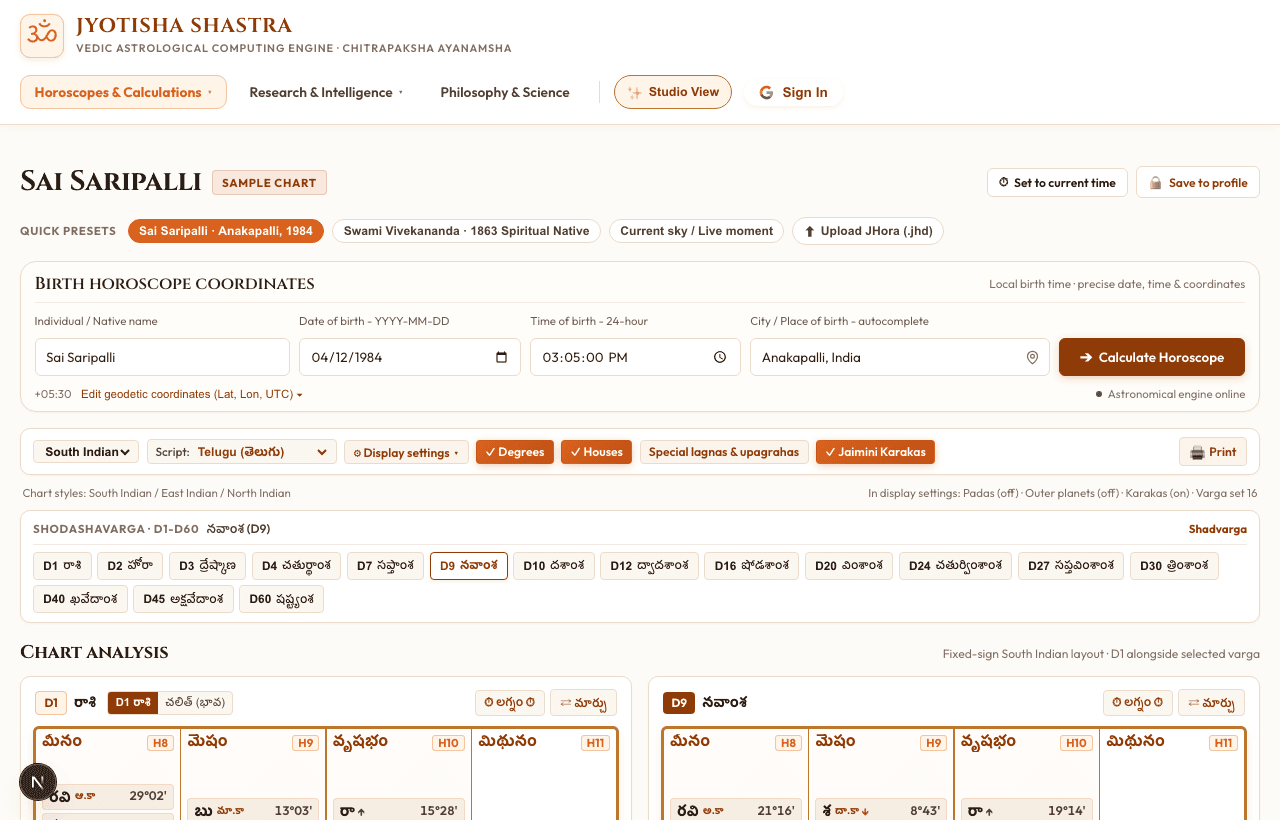Click the upload arrow icon for JHora

tap(809, 231)
